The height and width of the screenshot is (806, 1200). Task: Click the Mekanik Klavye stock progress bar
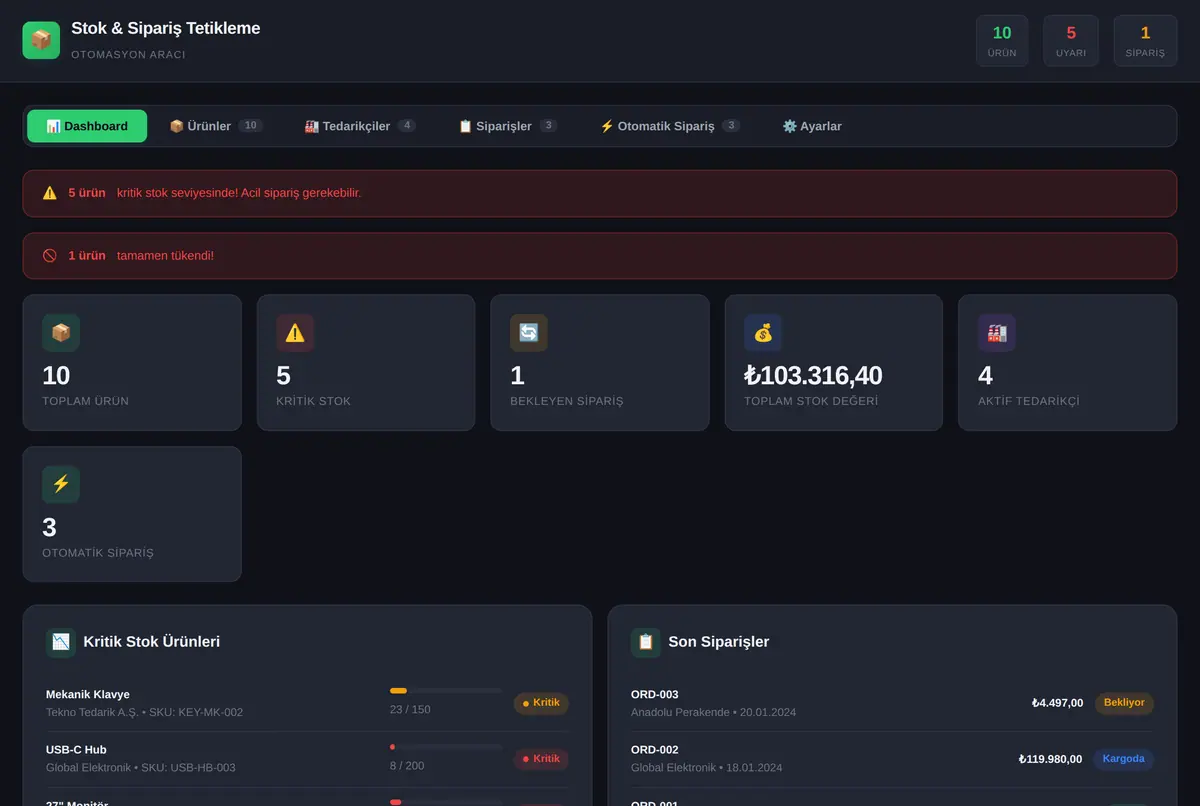click(446, 691)
